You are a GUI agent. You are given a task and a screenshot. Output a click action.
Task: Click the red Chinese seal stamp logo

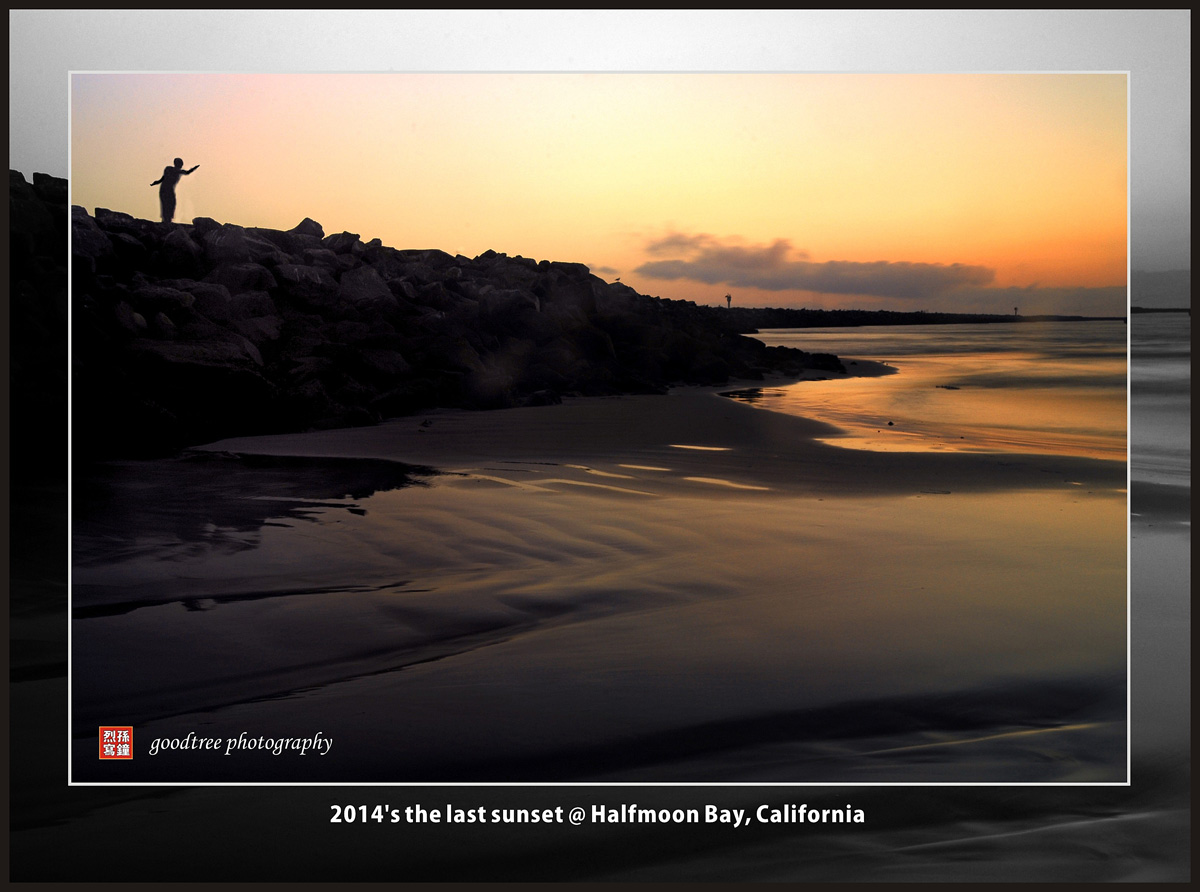tap(116, 743)
